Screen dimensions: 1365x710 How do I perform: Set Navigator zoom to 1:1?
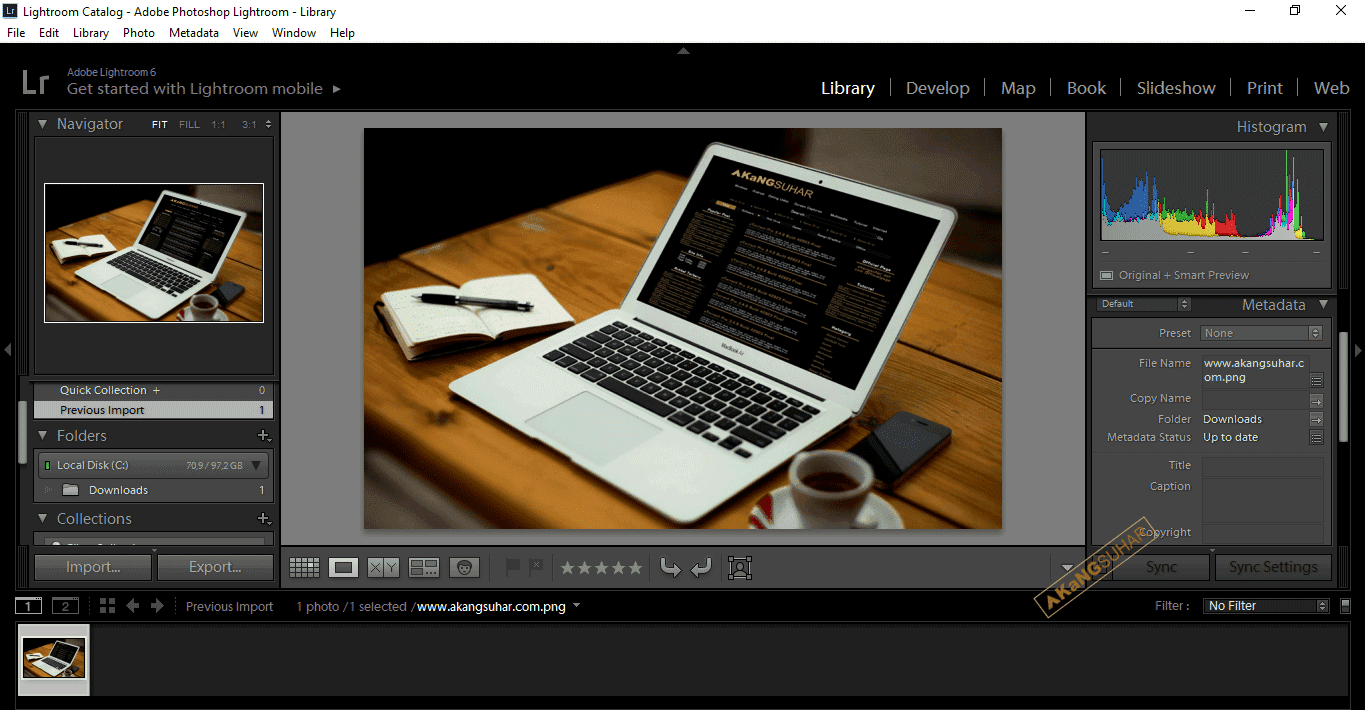218,125
